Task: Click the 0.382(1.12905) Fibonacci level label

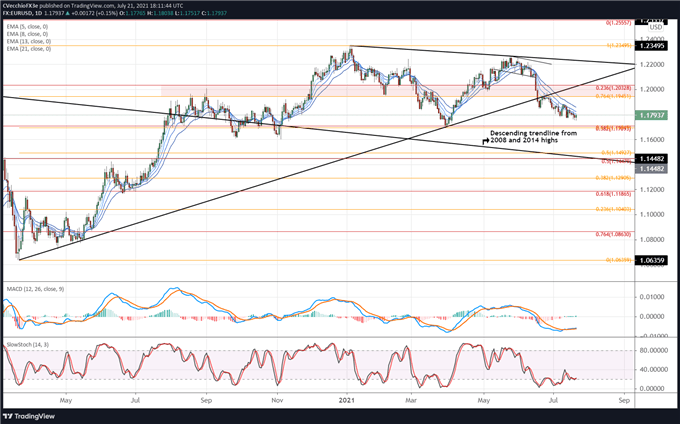Action: [x=613, y=178]
